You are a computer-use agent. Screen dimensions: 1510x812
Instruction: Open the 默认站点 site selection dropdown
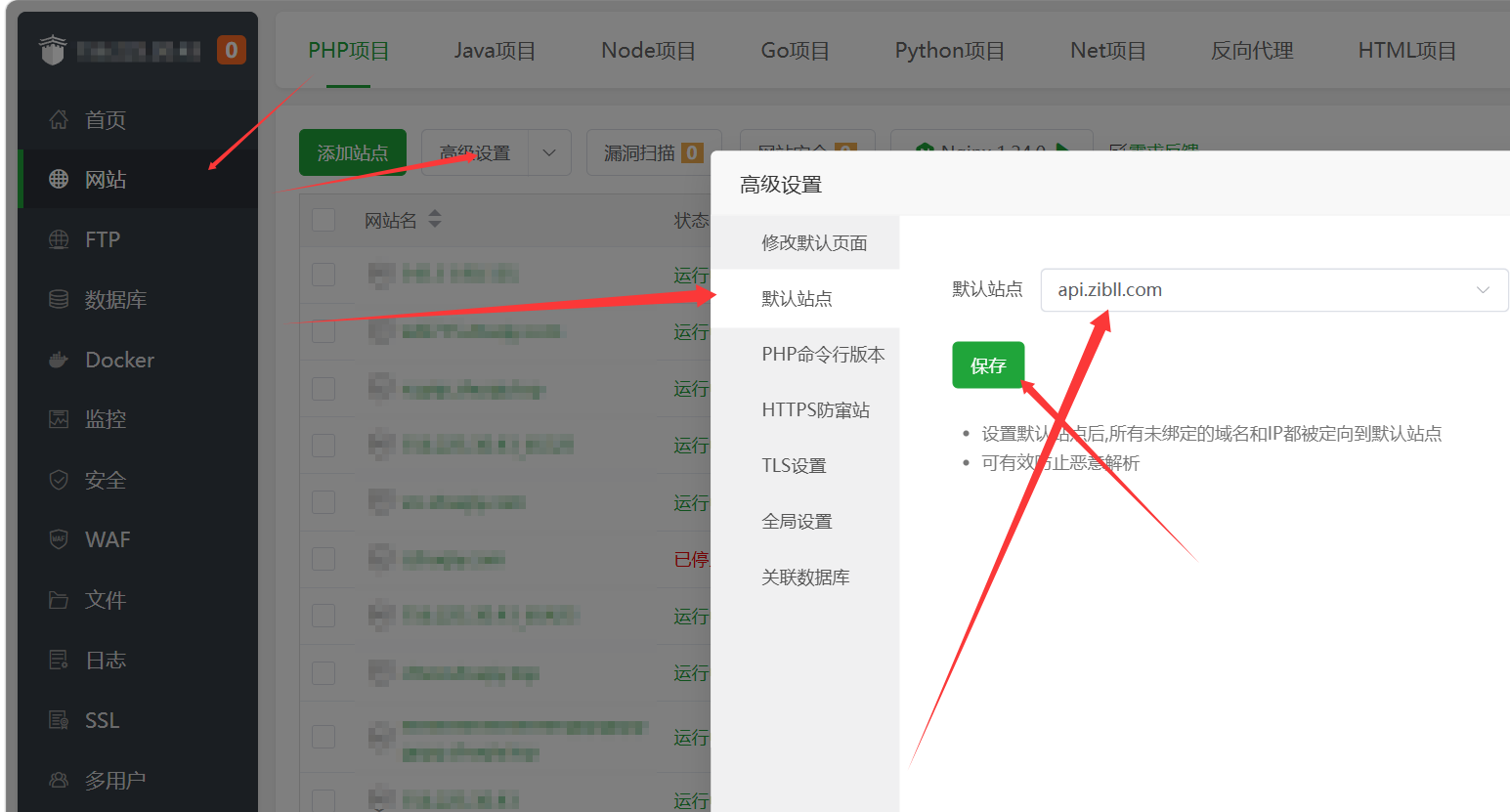point(1273,289)
